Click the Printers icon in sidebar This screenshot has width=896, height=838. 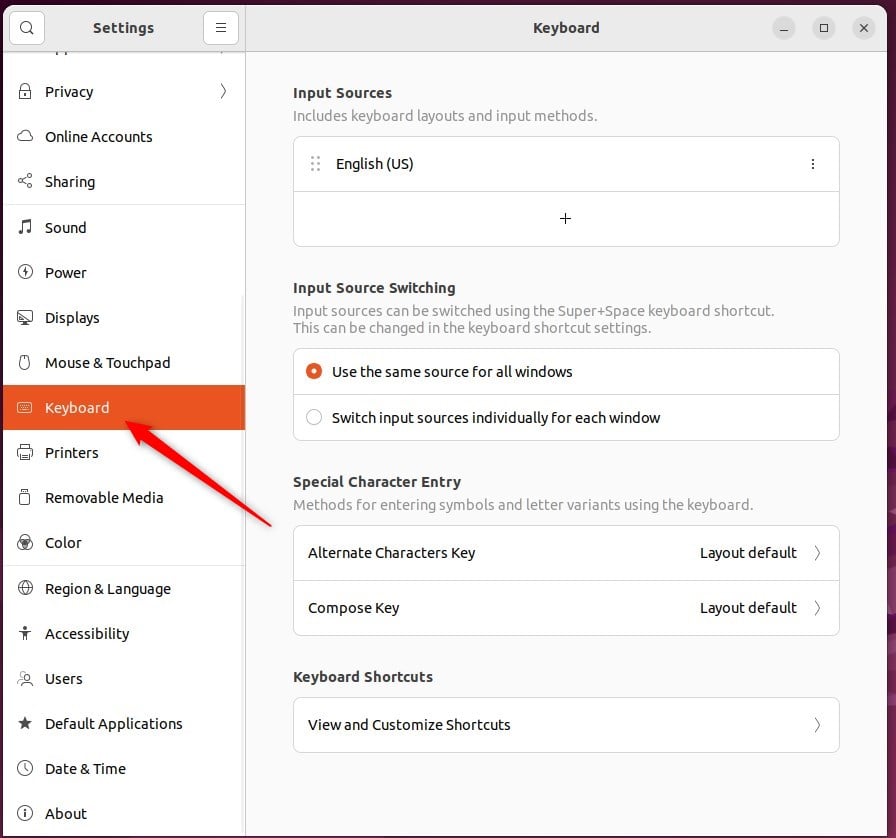tap(25, 452)
